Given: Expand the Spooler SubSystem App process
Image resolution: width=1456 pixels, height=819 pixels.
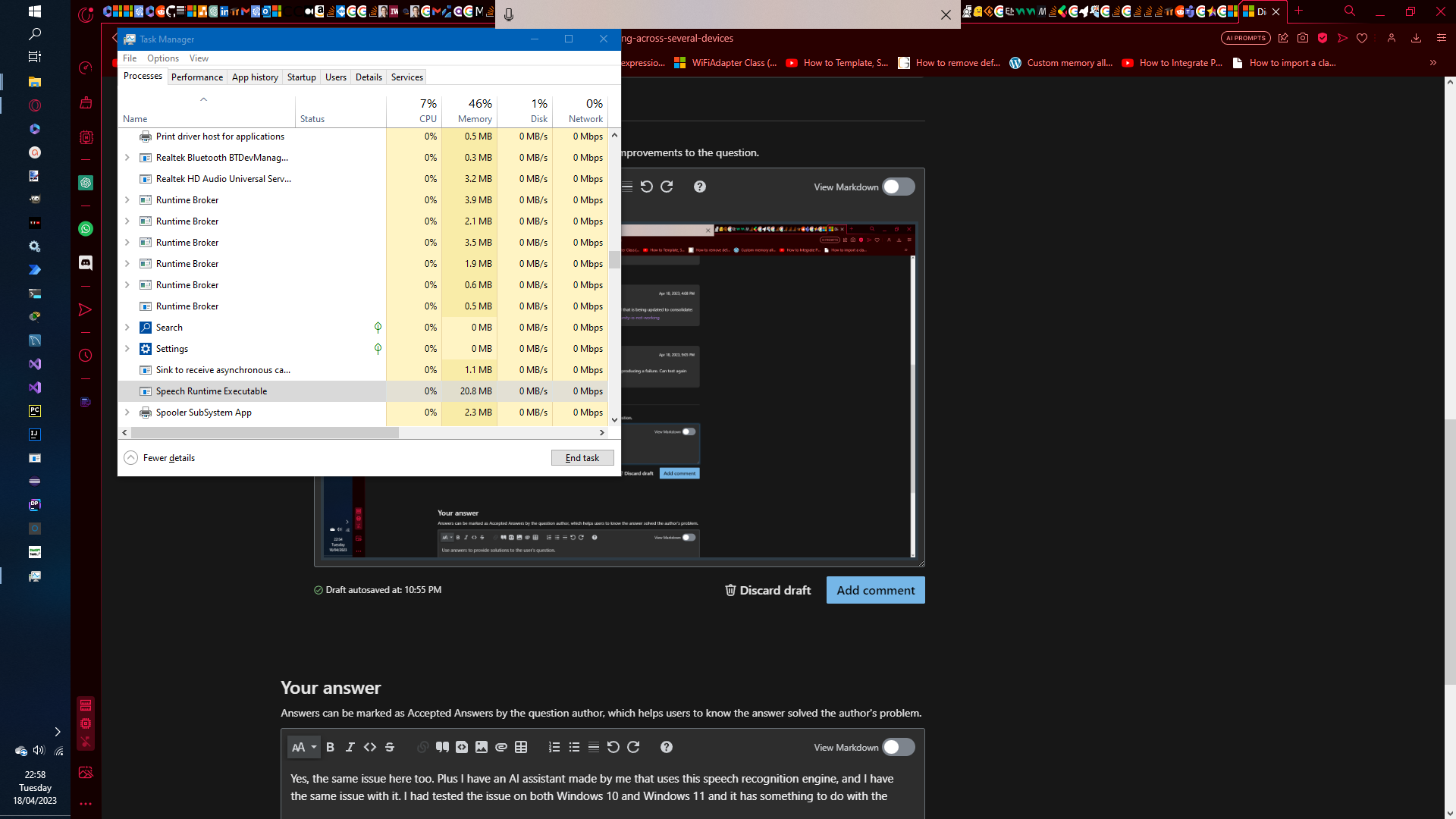Looking at the screenshot, I should (x=127, y=413).
